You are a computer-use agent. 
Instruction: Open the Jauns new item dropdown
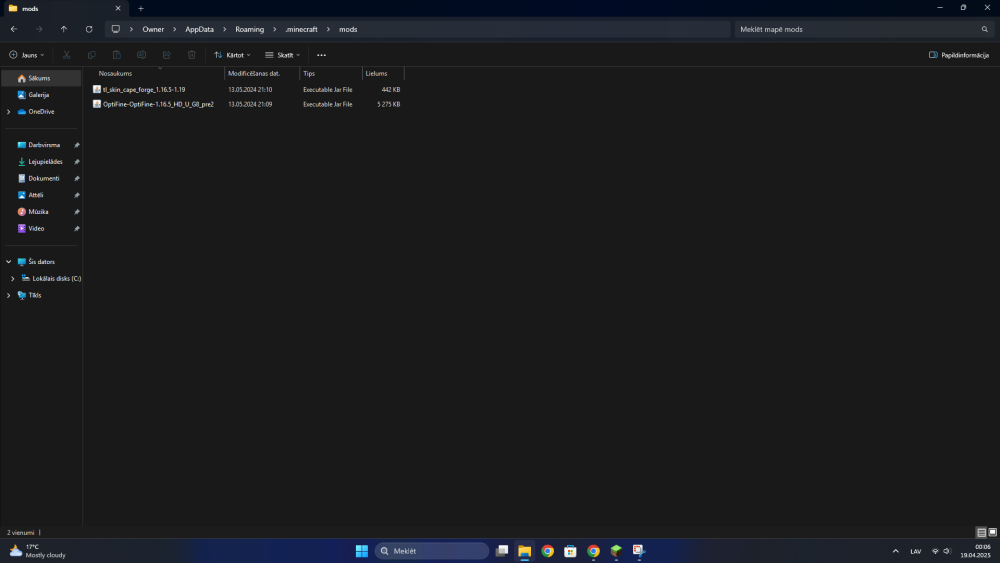27,55
